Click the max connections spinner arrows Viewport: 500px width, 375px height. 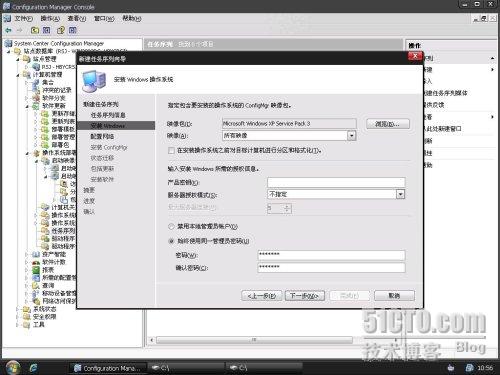click(287, 209)
